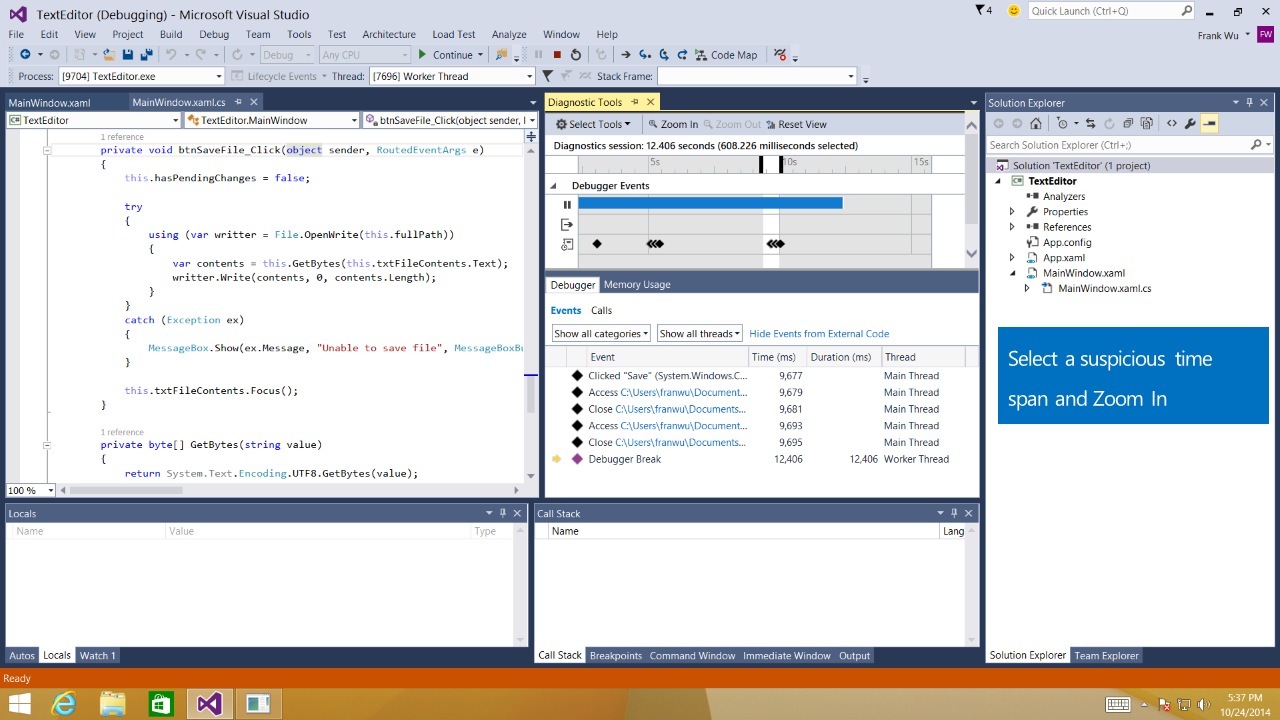Collapse btnSaveFile_Click method outlining box
1280x720 pixels.
pyautogui.click(x=47, y=150)
